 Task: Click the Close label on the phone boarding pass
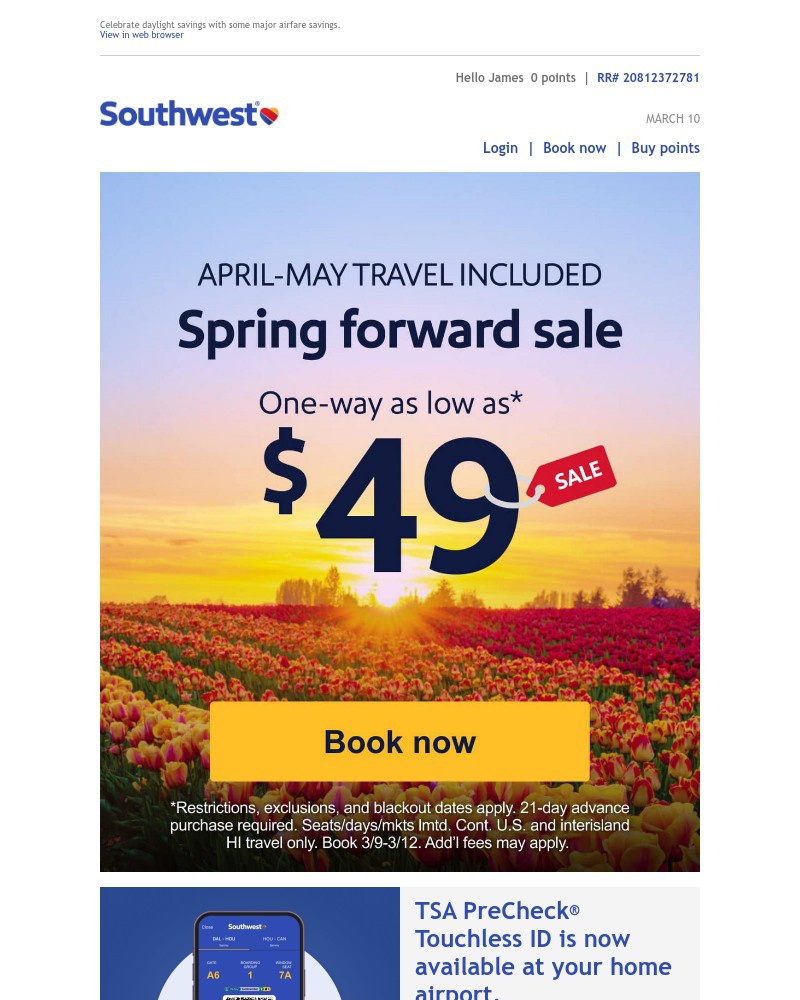(206, 927)
